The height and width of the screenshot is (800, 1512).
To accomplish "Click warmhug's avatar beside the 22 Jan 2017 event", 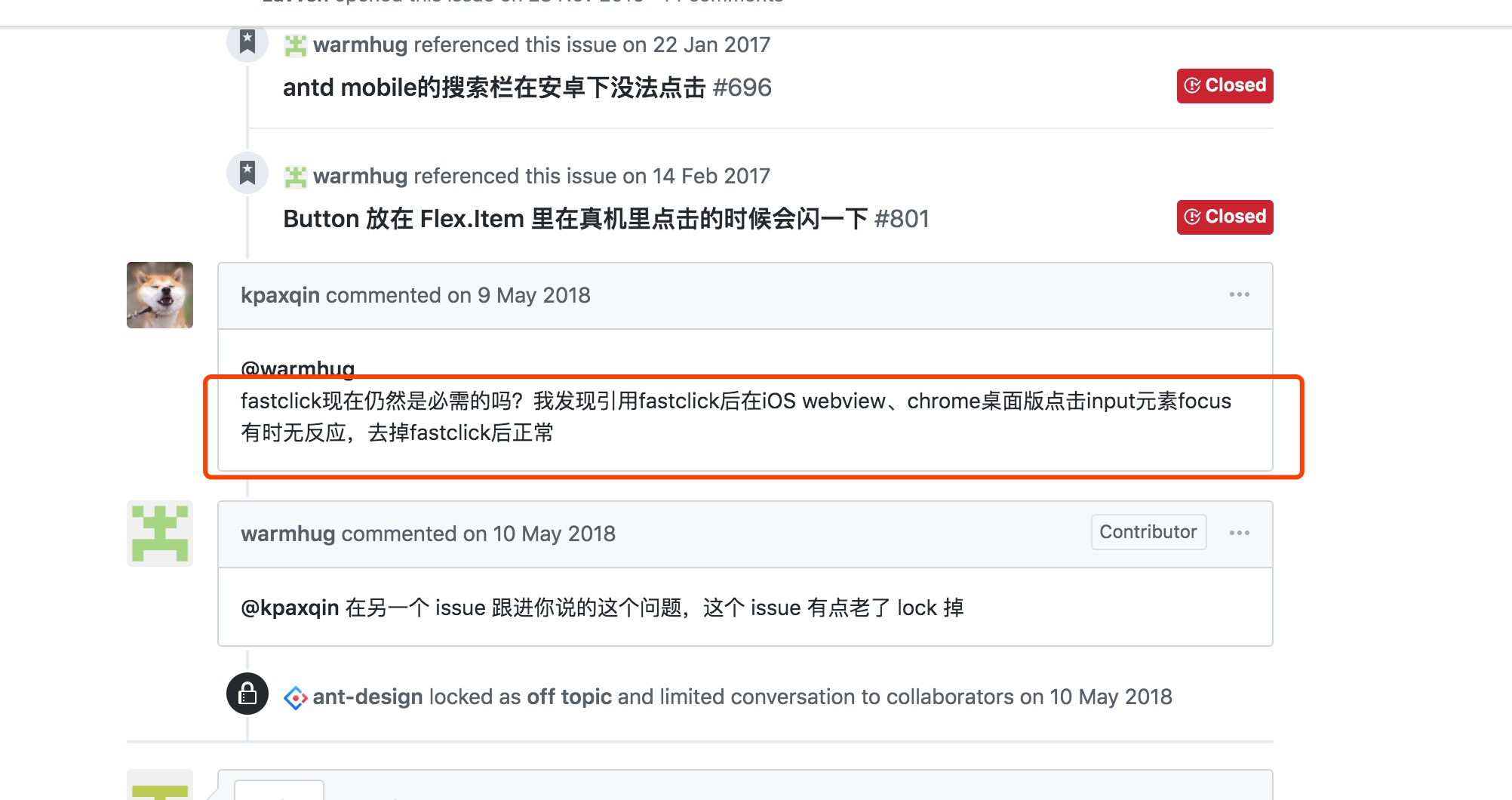I will (296, 45).
